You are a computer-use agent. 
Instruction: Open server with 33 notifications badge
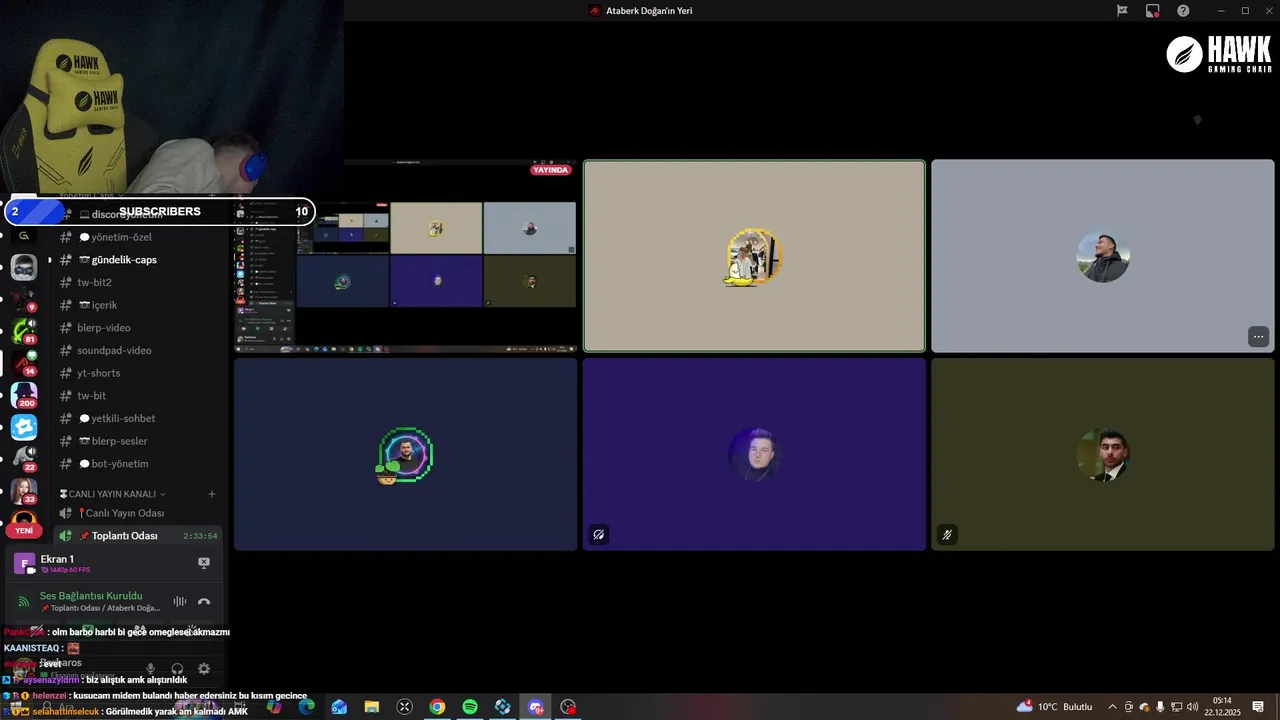pyautogui.click(x=24, y=491)
